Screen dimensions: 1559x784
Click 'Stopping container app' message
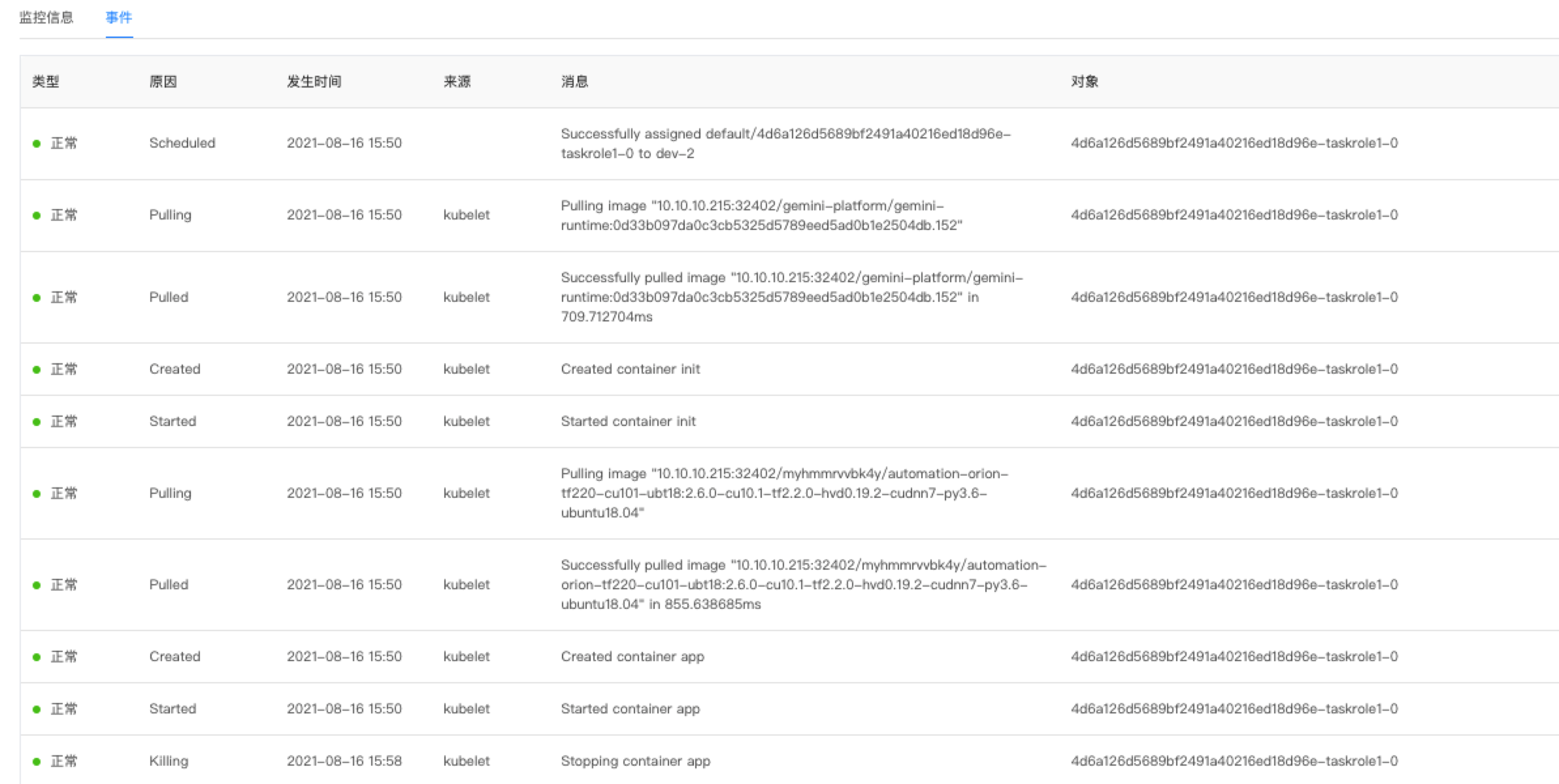(636, 761)
